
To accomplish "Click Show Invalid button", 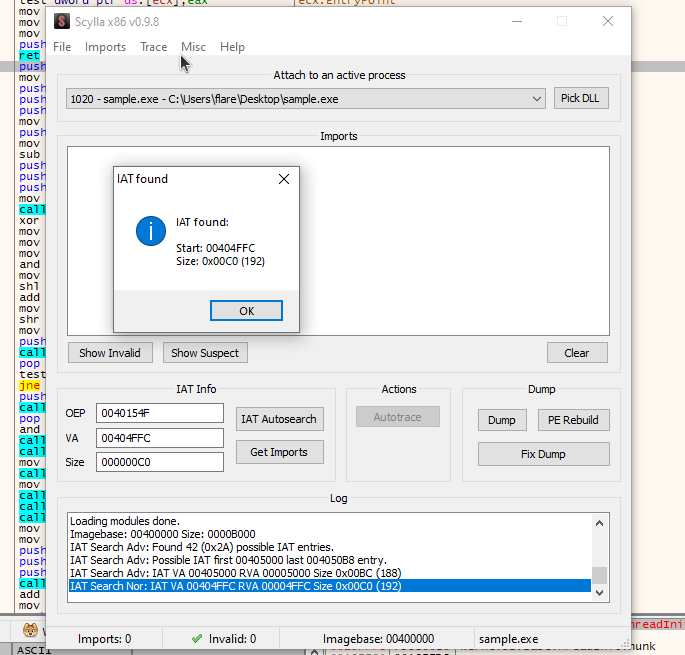I will coord(110,353).
